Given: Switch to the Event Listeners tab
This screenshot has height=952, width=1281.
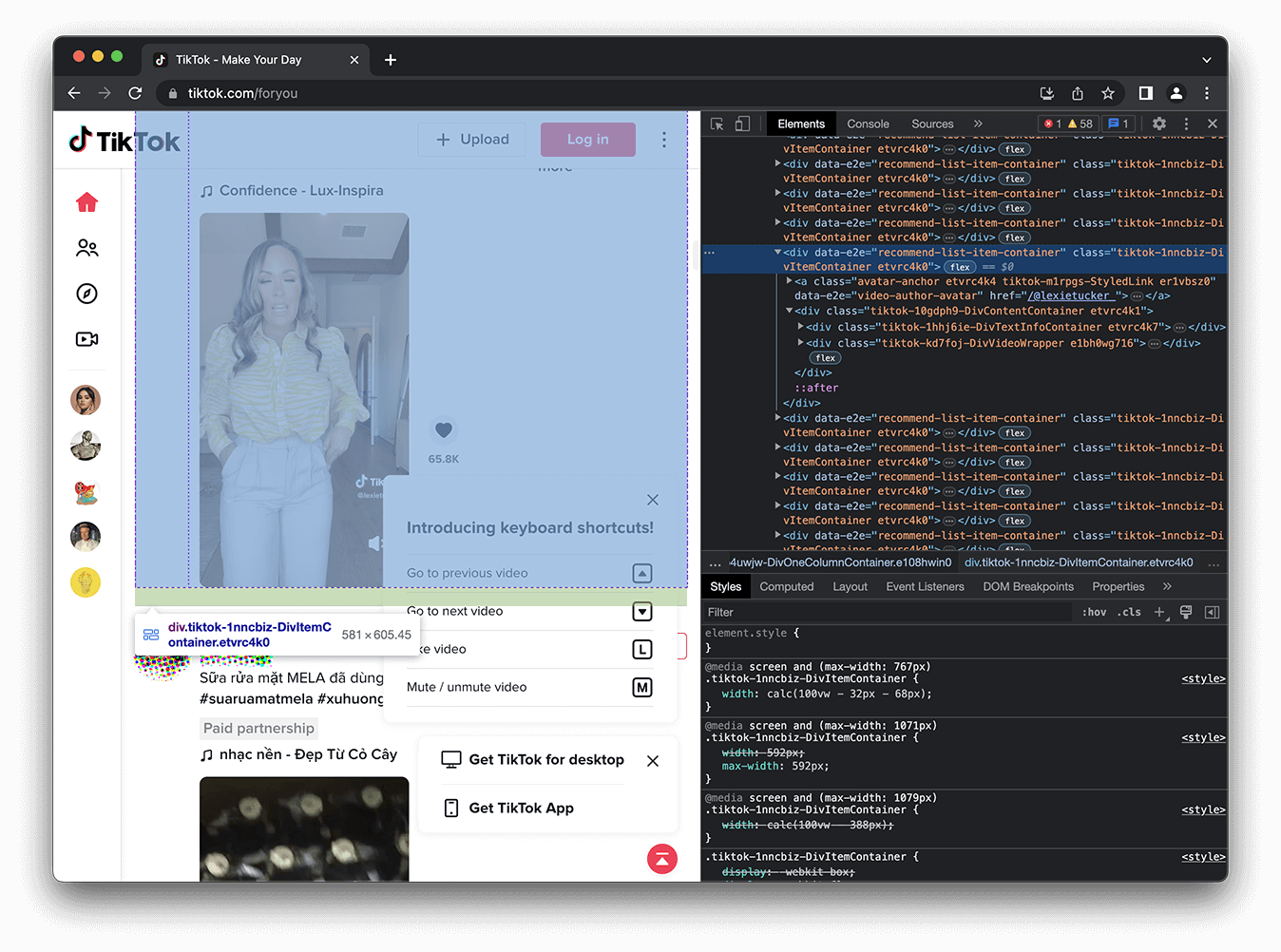Looking at the screenshot, I should point(926,587).
